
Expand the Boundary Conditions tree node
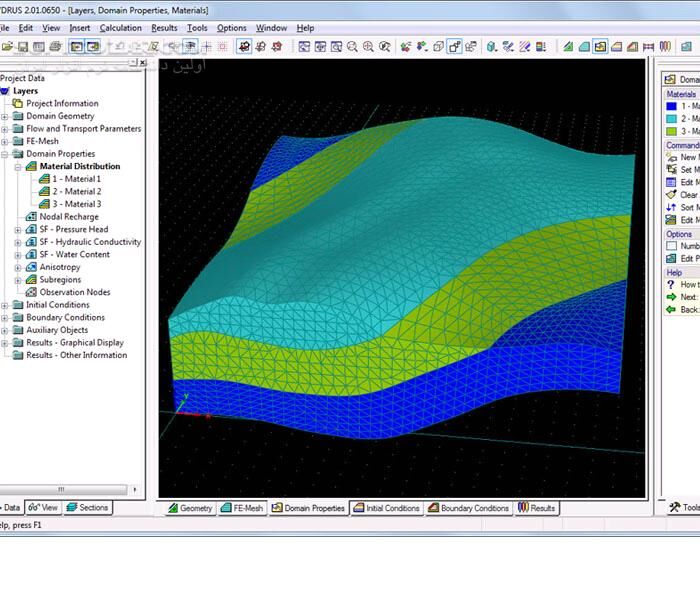coord(5,318)
